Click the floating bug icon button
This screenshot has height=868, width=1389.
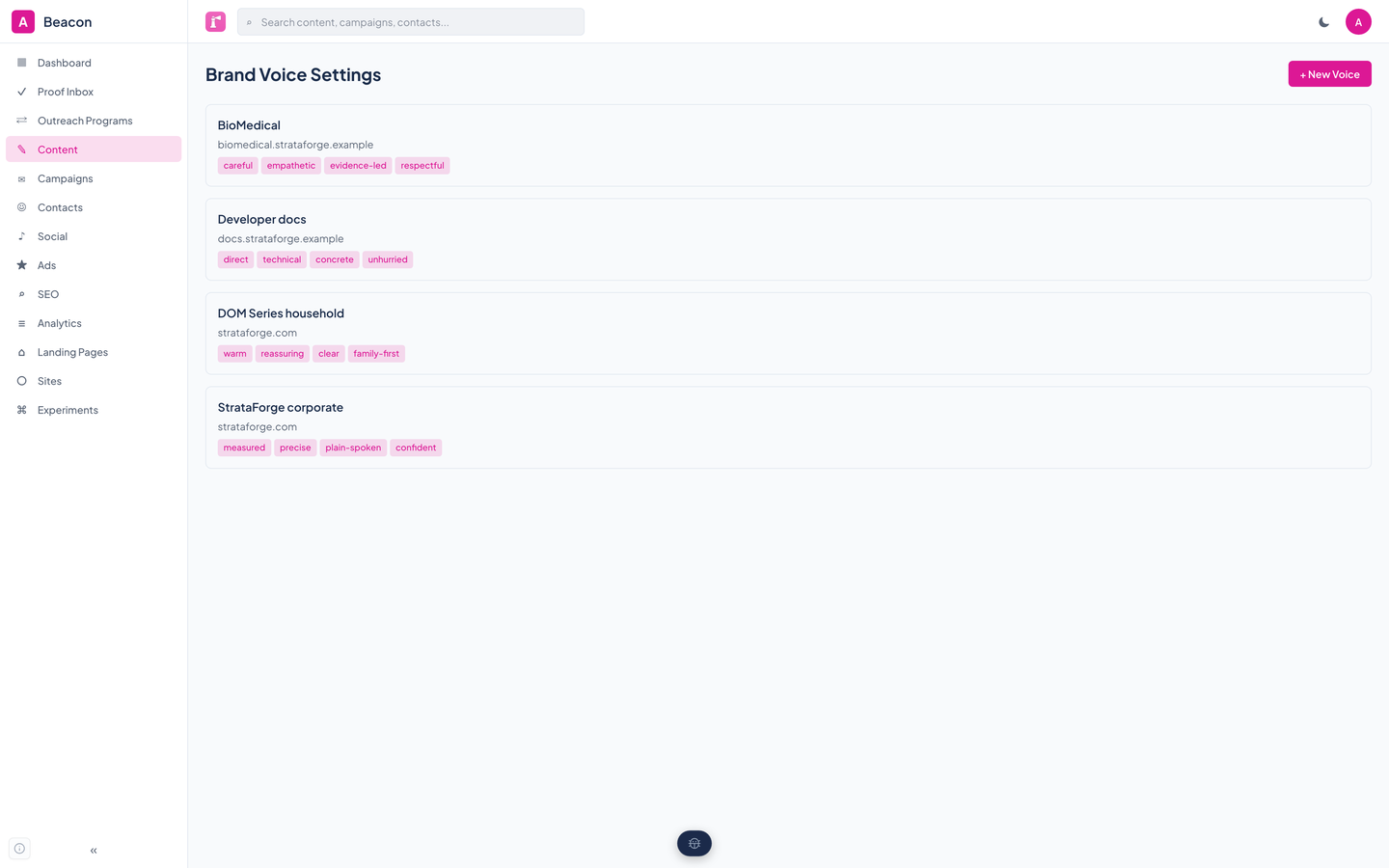point(694,843)
